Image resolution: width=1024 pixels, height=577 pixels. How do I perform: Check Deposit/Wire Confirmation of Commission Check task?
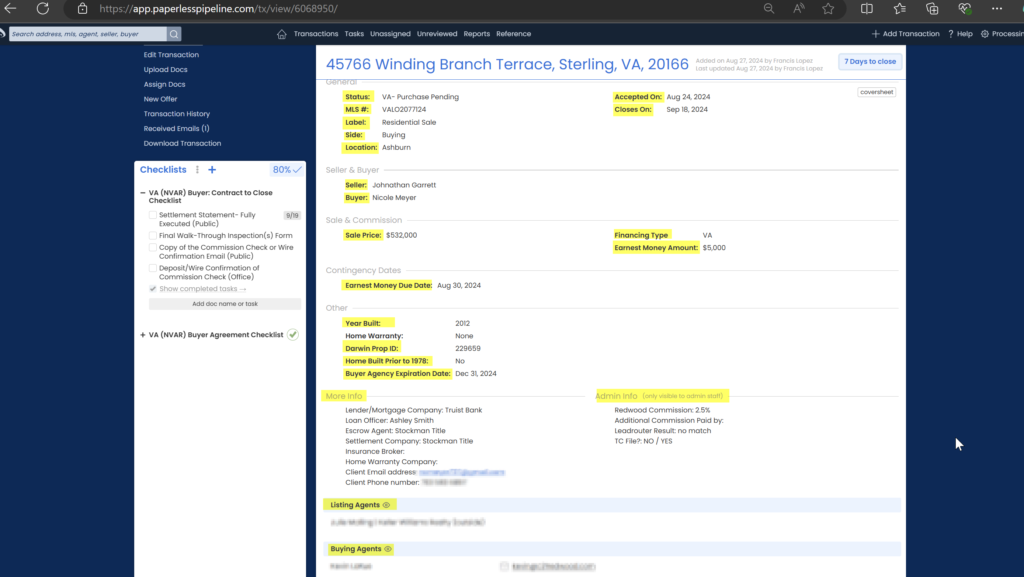153,268
